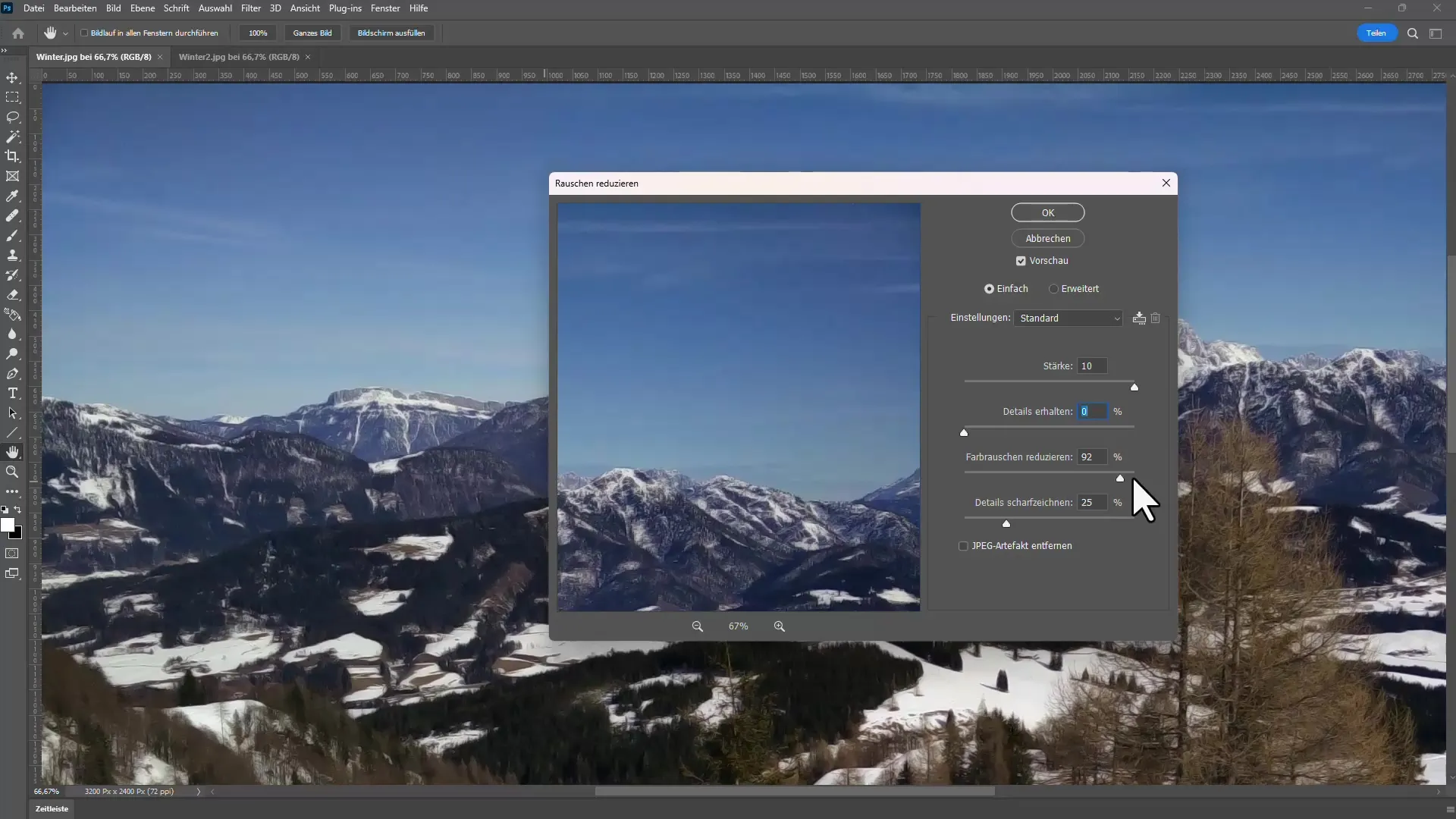Toggle the Vorschau checkbox

point(1021,261)
